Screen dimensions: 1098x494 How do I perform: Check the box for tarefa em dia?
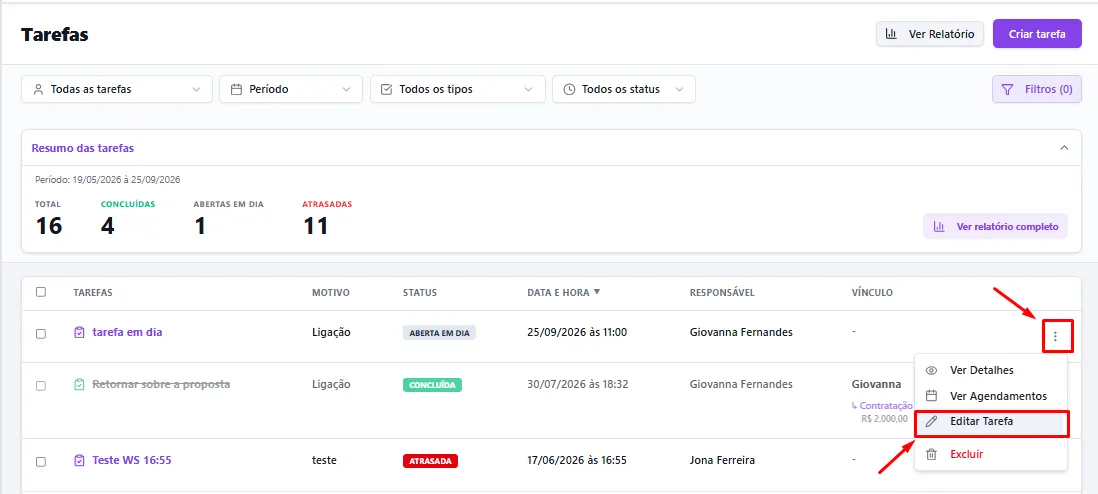[x=41, y=334]
